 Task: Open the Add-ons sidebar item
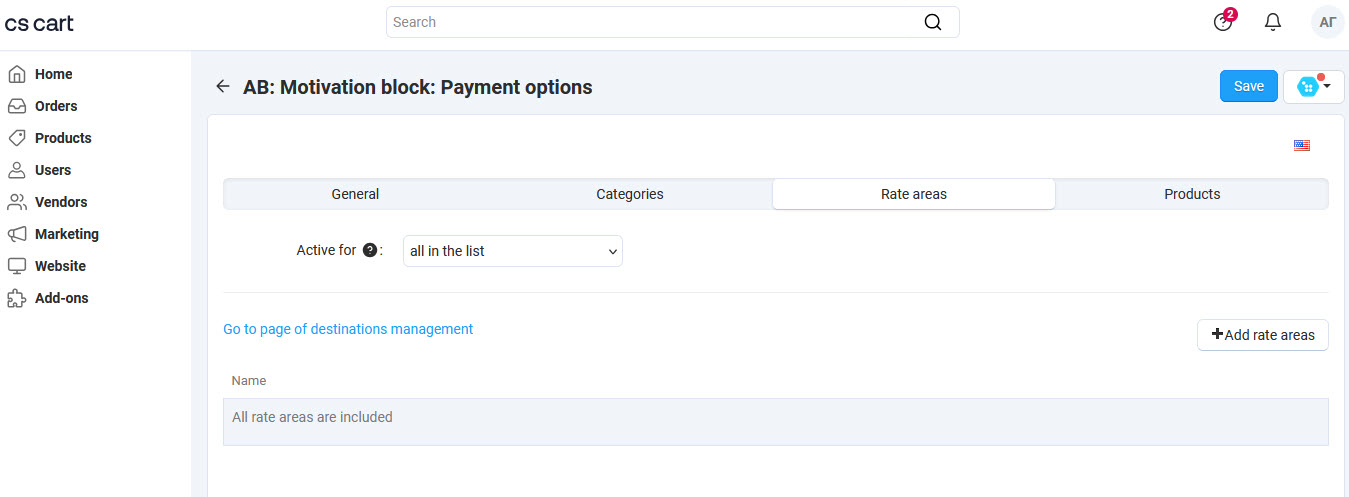61,298
